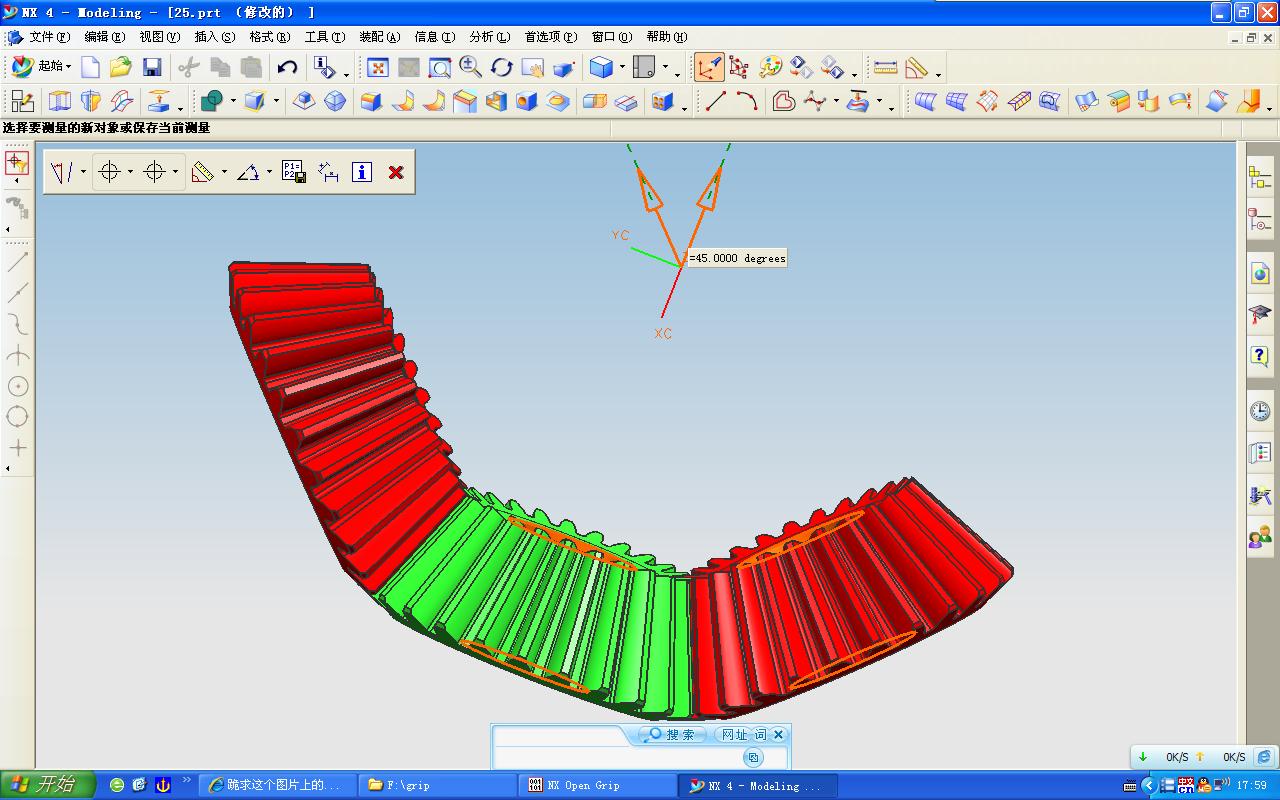
Task: Expand the shaded rendering style dropdown arrow
Action: coord(622,69)
